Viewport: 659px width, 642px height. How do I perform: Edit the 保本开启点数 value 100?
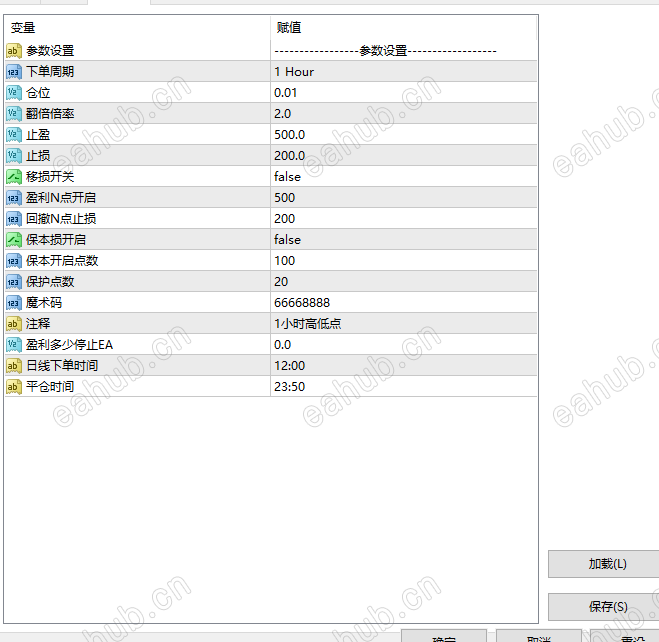tap(403, 260)
